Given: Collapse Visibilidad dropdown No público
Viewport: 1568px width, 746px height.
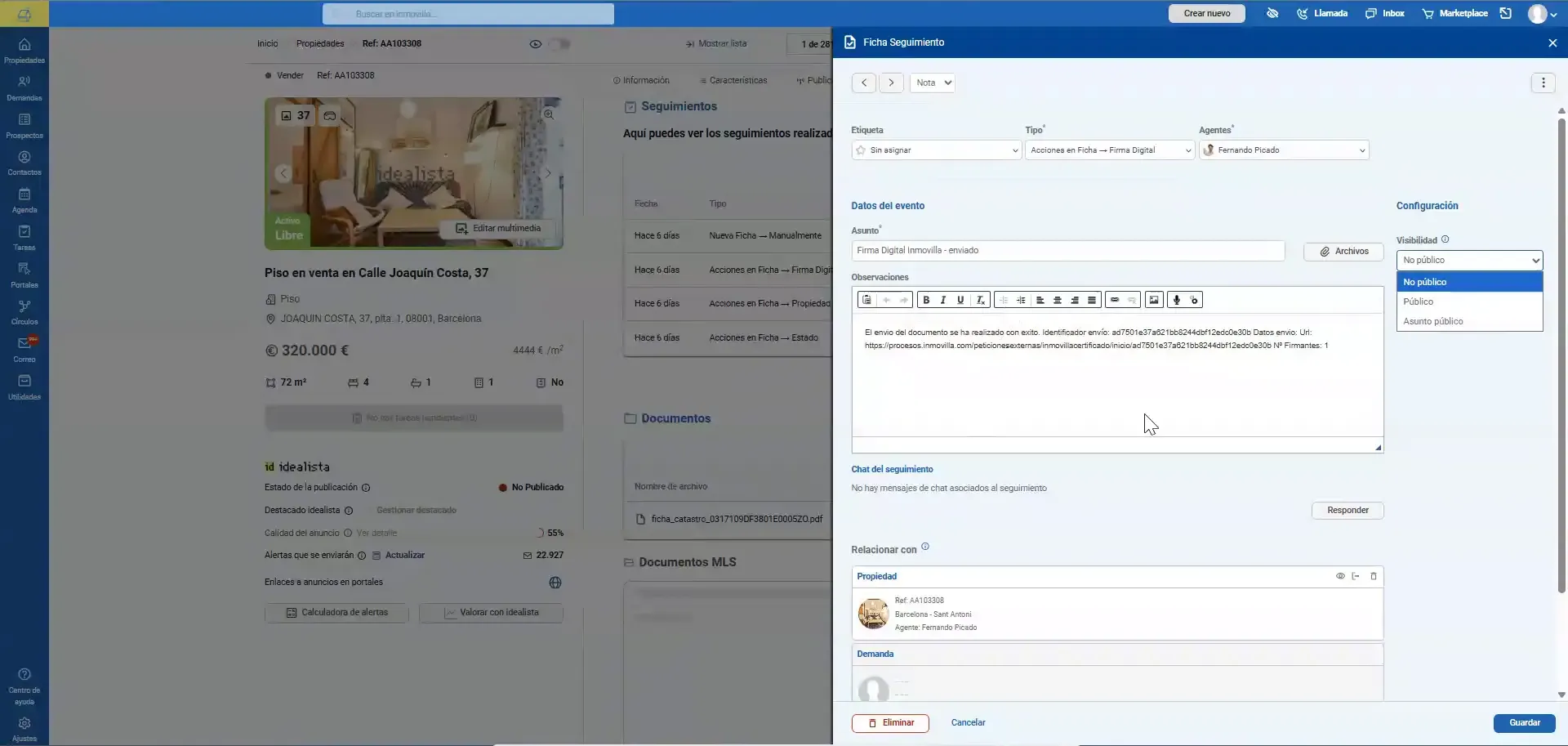Looking at the screenshot, I should pos(1469,260).
